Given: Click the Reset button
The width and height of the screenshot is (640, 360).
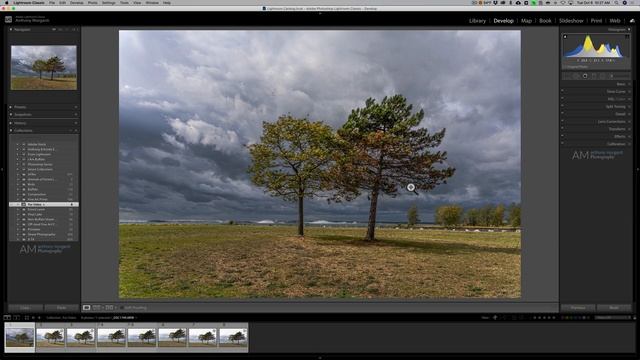Looking at the screenshot, I should [614, 308].
